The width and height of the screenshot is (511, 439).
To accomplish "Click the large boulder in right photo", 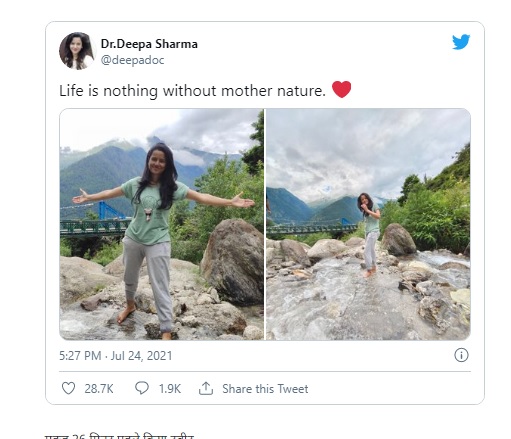I will point(398,239).
